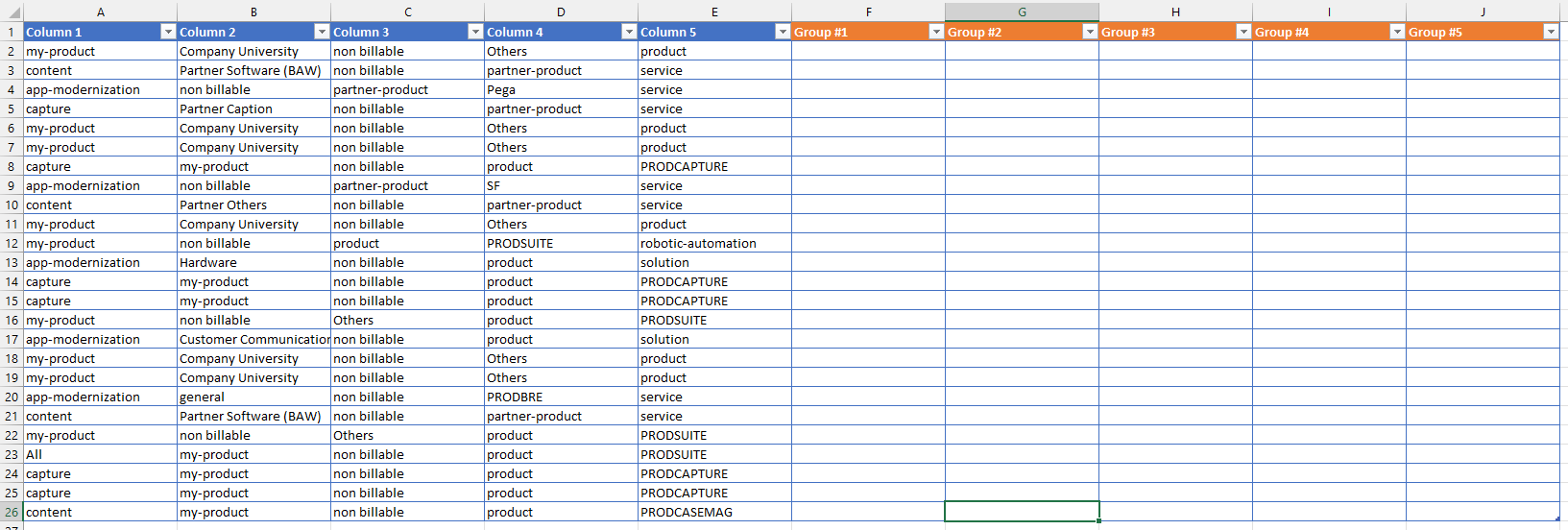Select column G header
The image size is (1568, 530).
(x=1023, y=12)
